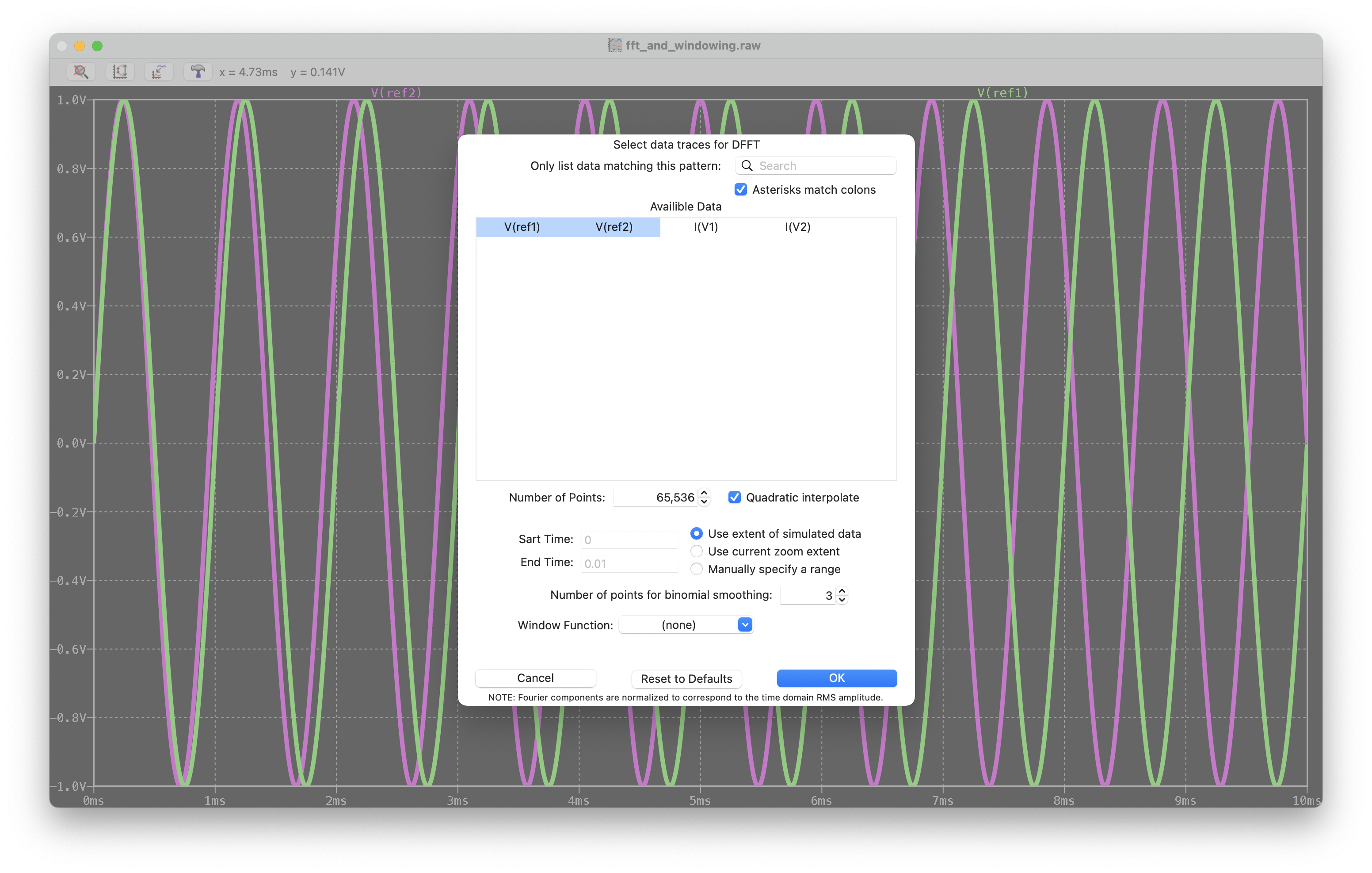Choose Manually specify a range option
Image resolution: width=1372 pixels, height=873 pixels.
tap(696, 569)
